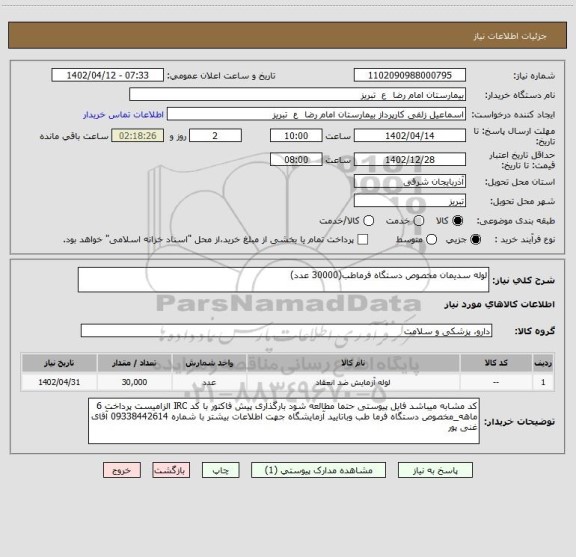Click the quantity cell 30,000
This screenshot has height=557, width=576.
(x=134, y=382)
